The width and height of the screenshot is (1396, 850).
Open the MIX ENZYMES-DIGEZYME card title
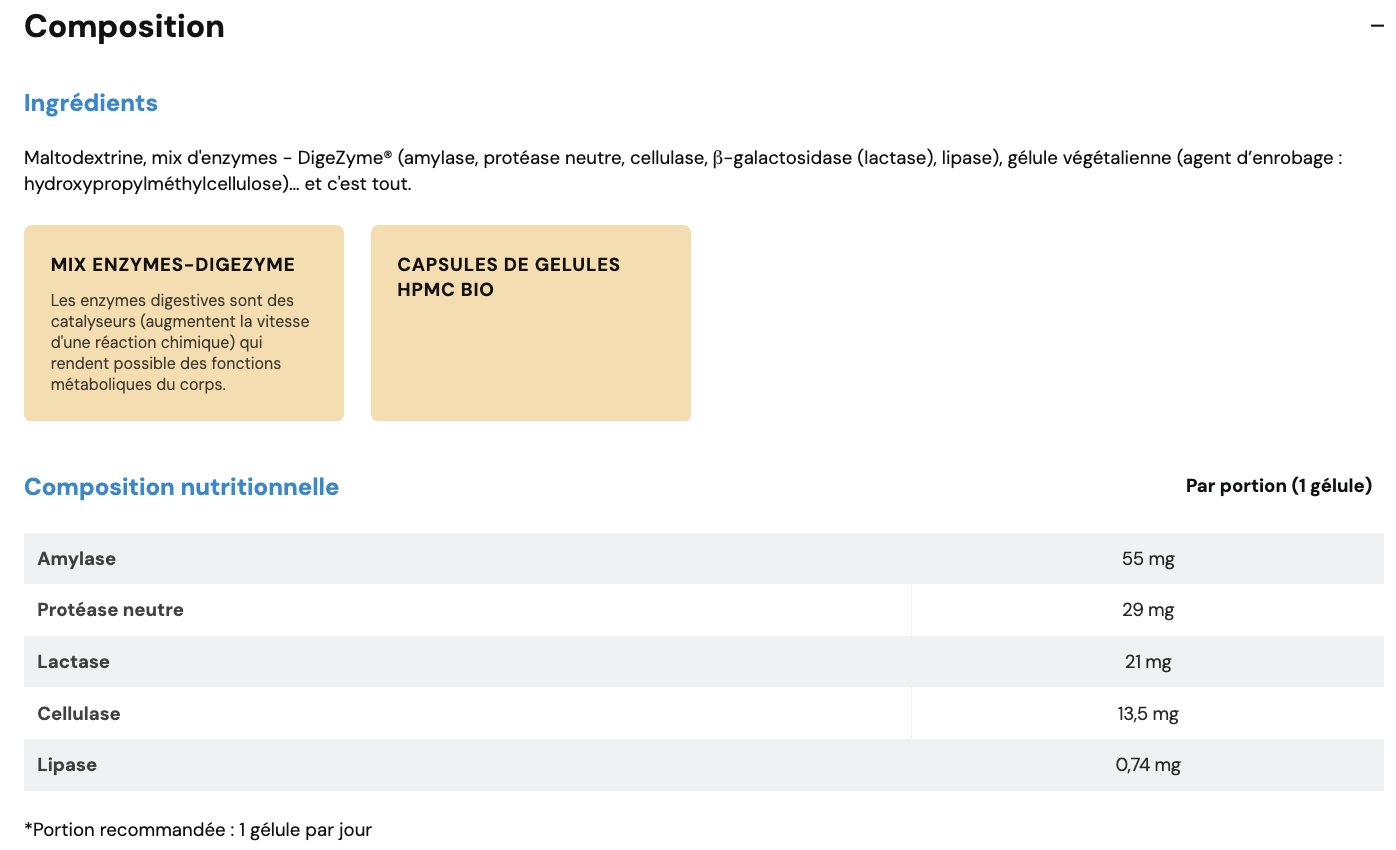point(173,265)
